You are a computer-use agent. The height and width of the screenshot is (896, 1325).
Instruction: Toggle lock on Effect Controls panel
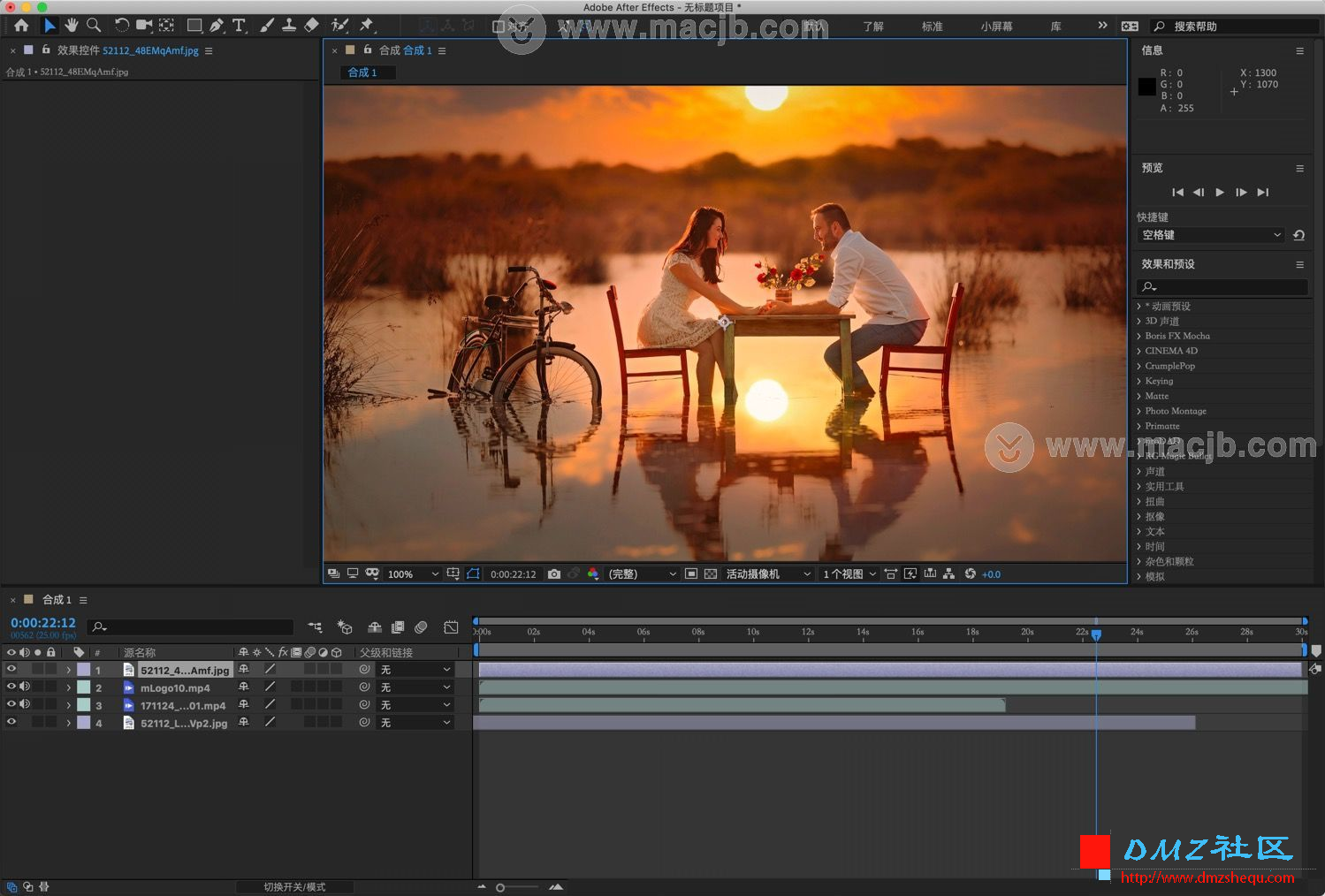coord(46,50)
